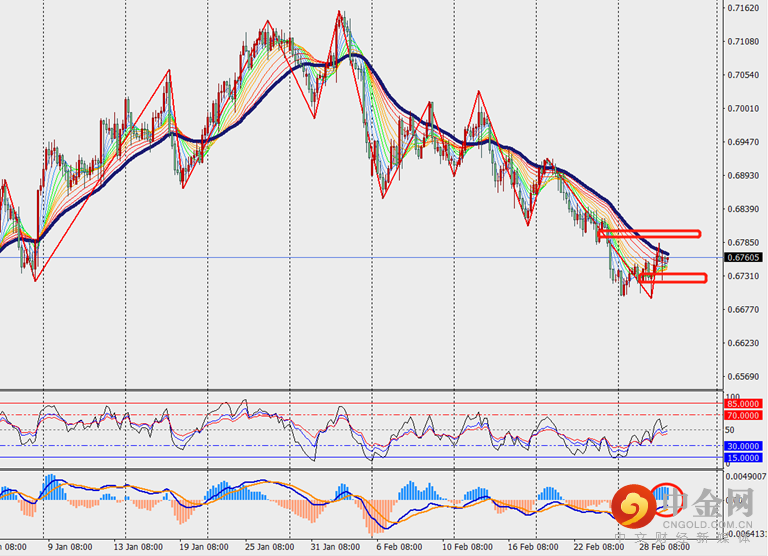Viewport: 768px width, 556px height.
Task: Click the 0.69470 price axis label
Action: pyautogui.click(x=743, y=142)
